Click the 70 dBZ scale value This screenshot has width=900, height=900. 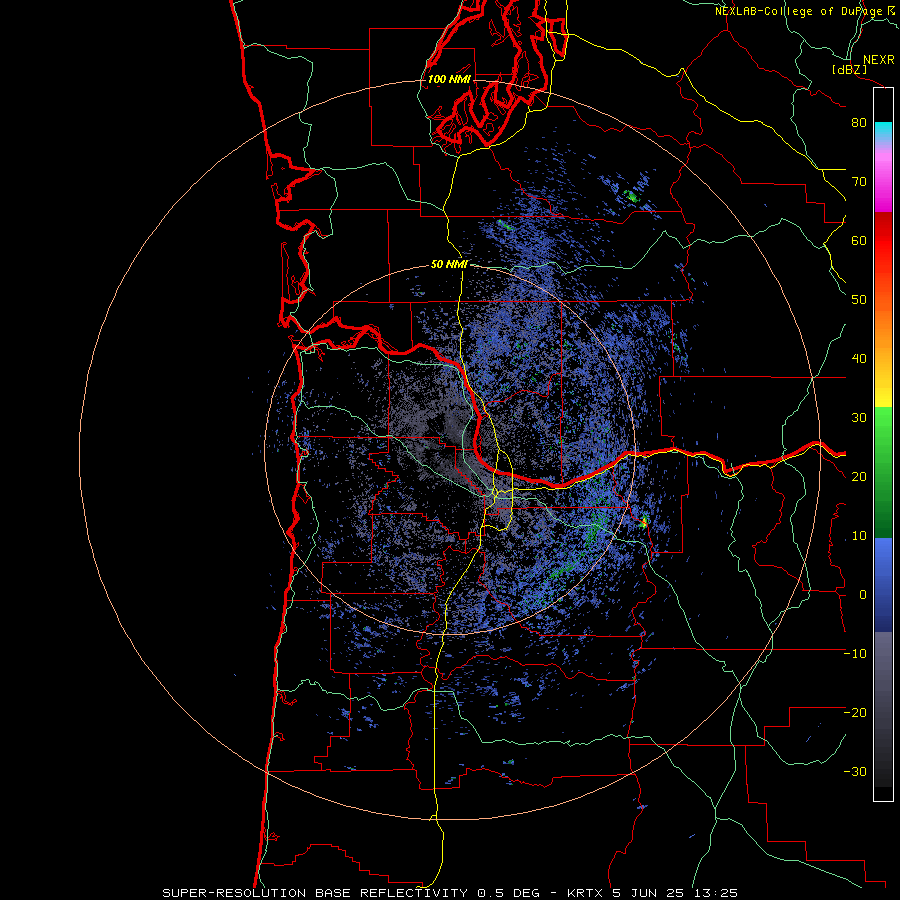tap(859, 182)
